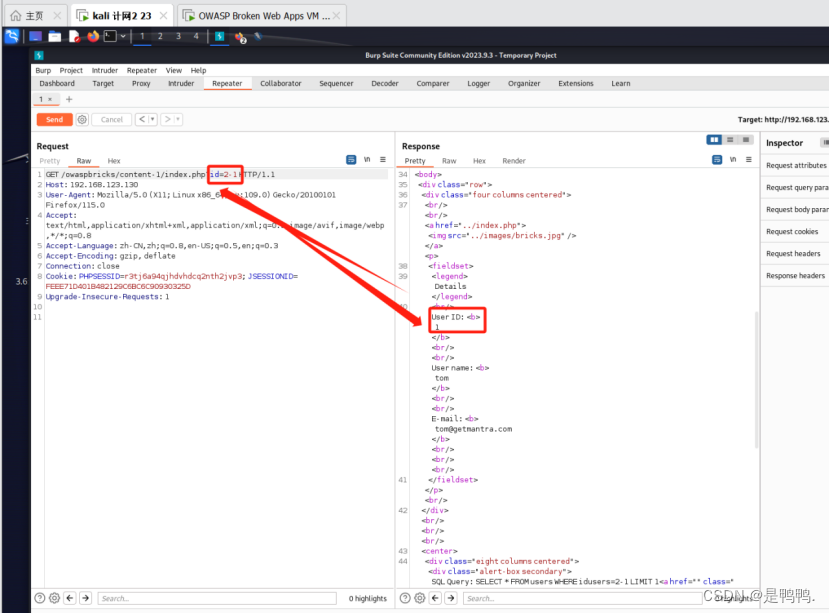Select top-bottom layout view

coord(730,140)
